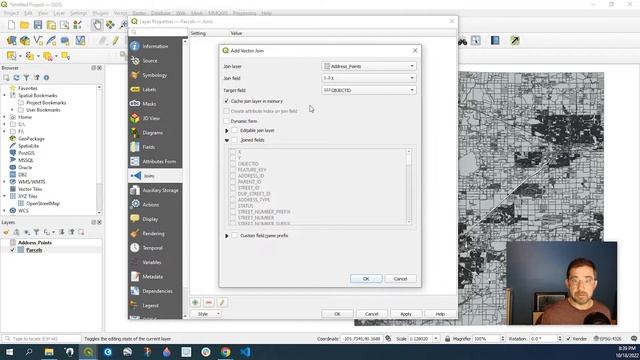Screen dimensions: 640x360
Task: Click the red minus Remove Join icon
Action: click(209, 302)
